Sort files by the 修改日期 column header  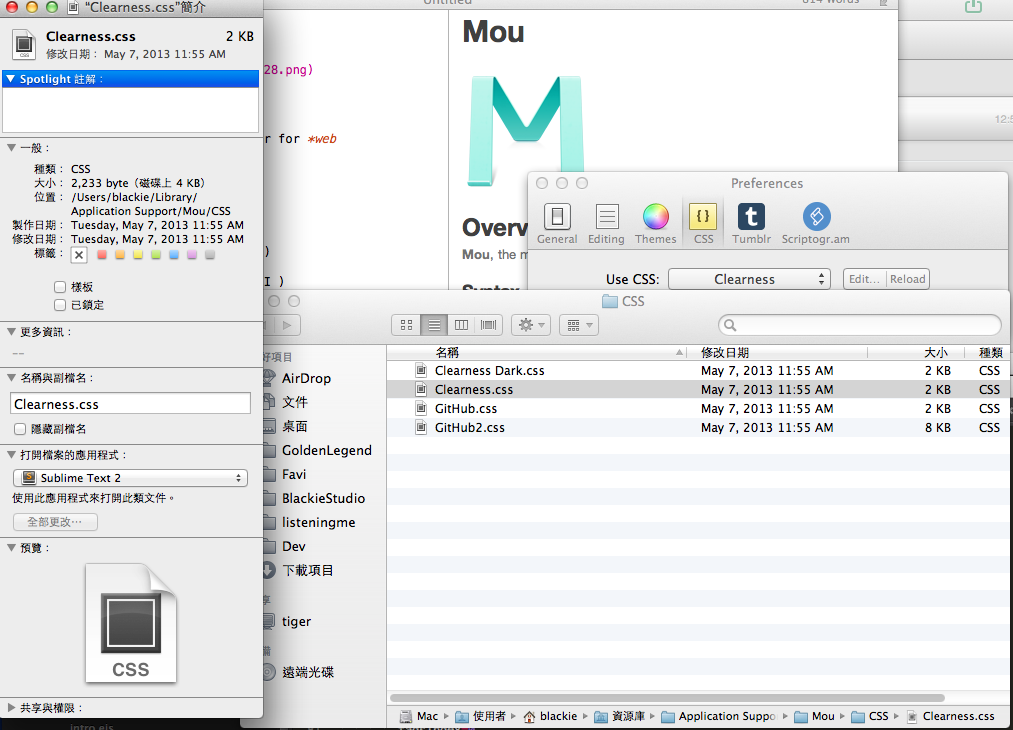(724, 353)
